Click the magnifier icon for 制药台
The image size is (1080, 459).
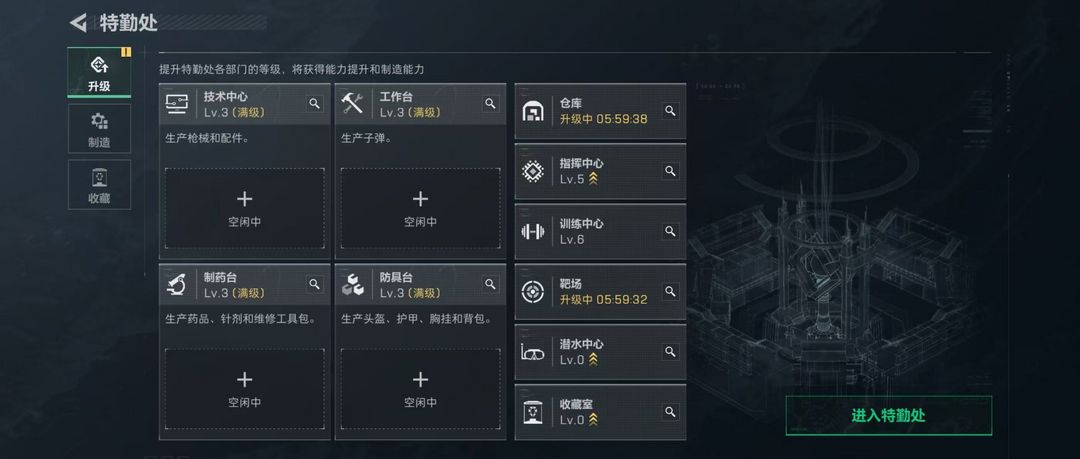click(x=315, y=284)
